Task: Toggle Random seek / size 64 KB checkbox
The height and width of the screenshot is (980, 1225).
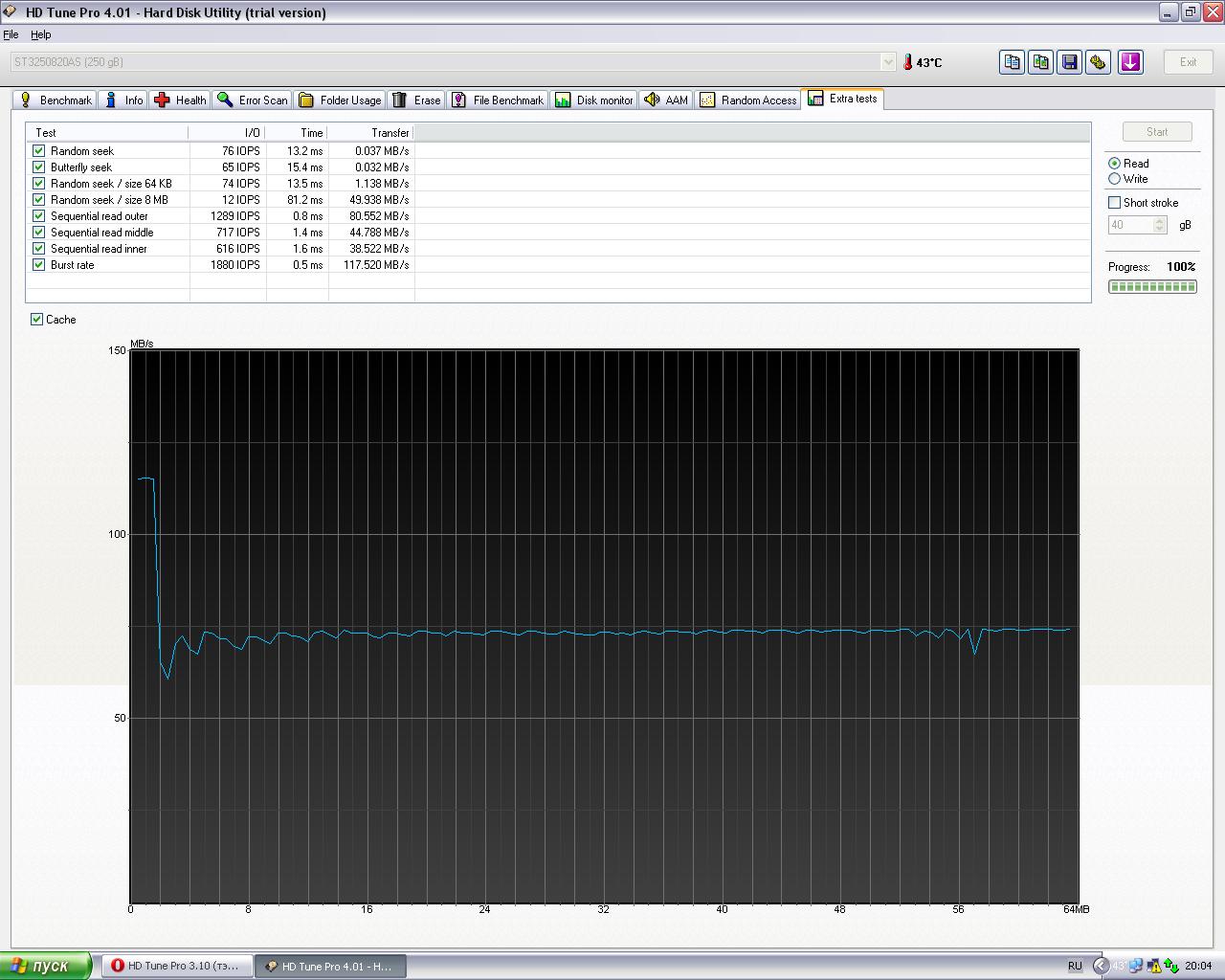Action: 38,184
